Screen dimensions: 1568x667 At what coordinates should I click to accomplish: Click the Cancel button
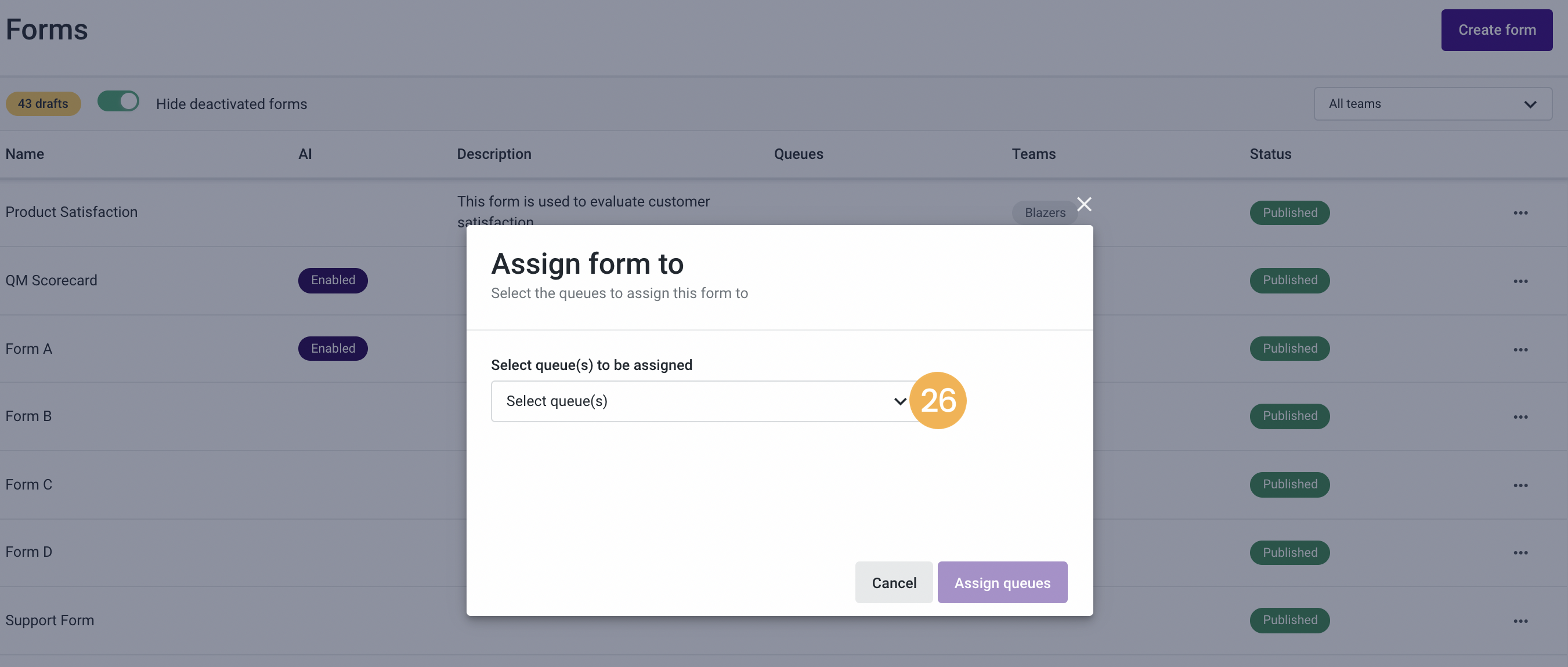tap(893, 582)
